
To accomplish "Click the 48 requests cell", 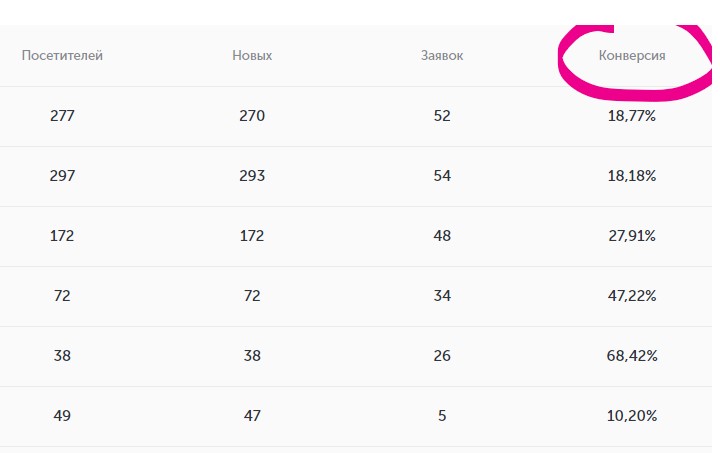I will click(x=442, y=236).
